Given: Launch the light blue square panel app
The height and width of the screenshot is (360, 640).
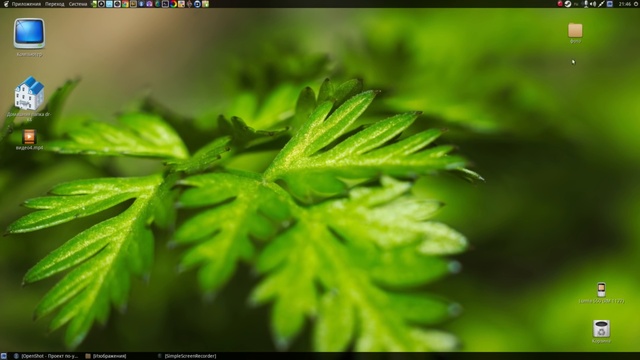Looking at the screenshot, I should point(109,4).
